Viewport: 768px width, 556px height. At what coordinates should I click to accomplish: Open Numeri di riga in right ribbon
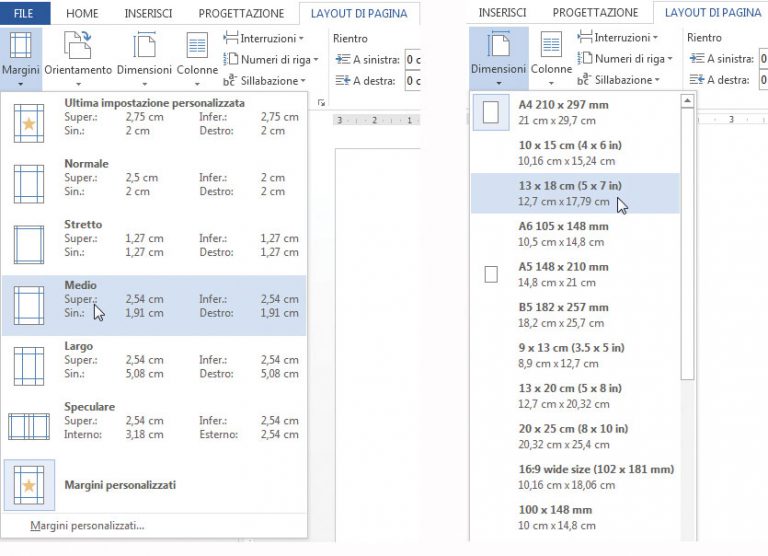(x=625, y=59)
